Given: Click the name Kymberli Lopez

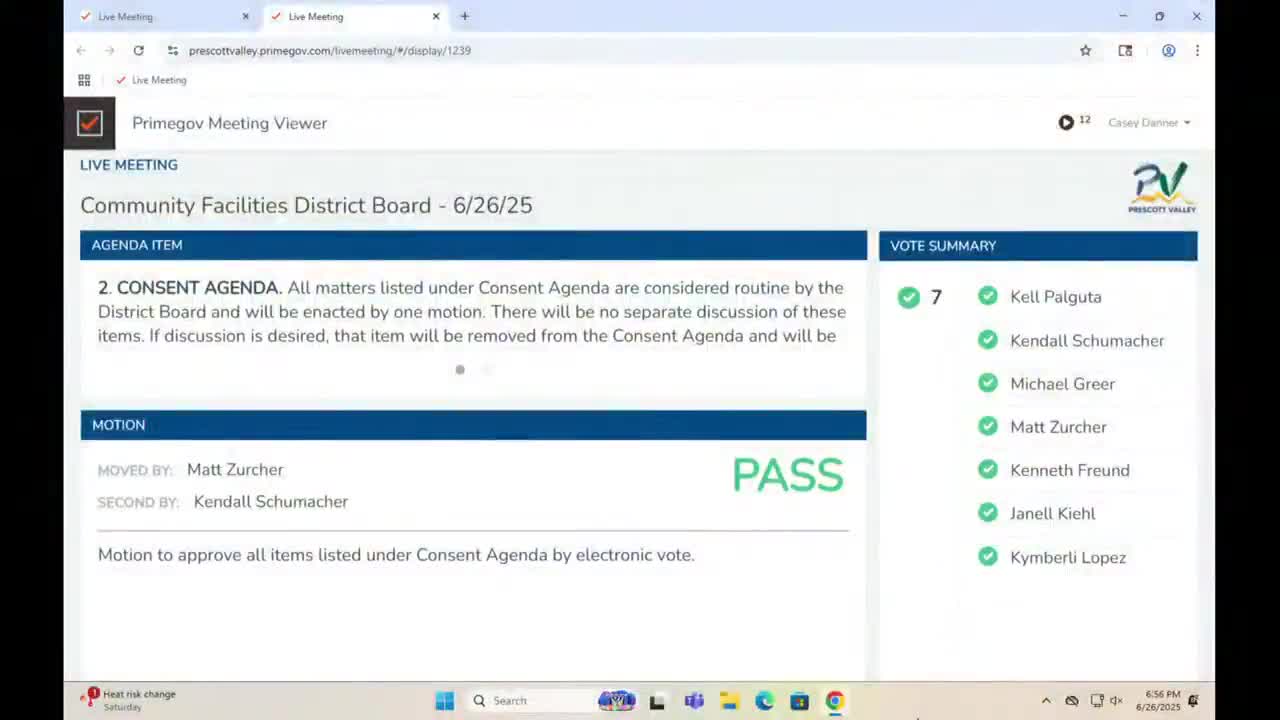Looking at the screenshot, I should [1068, 558].
